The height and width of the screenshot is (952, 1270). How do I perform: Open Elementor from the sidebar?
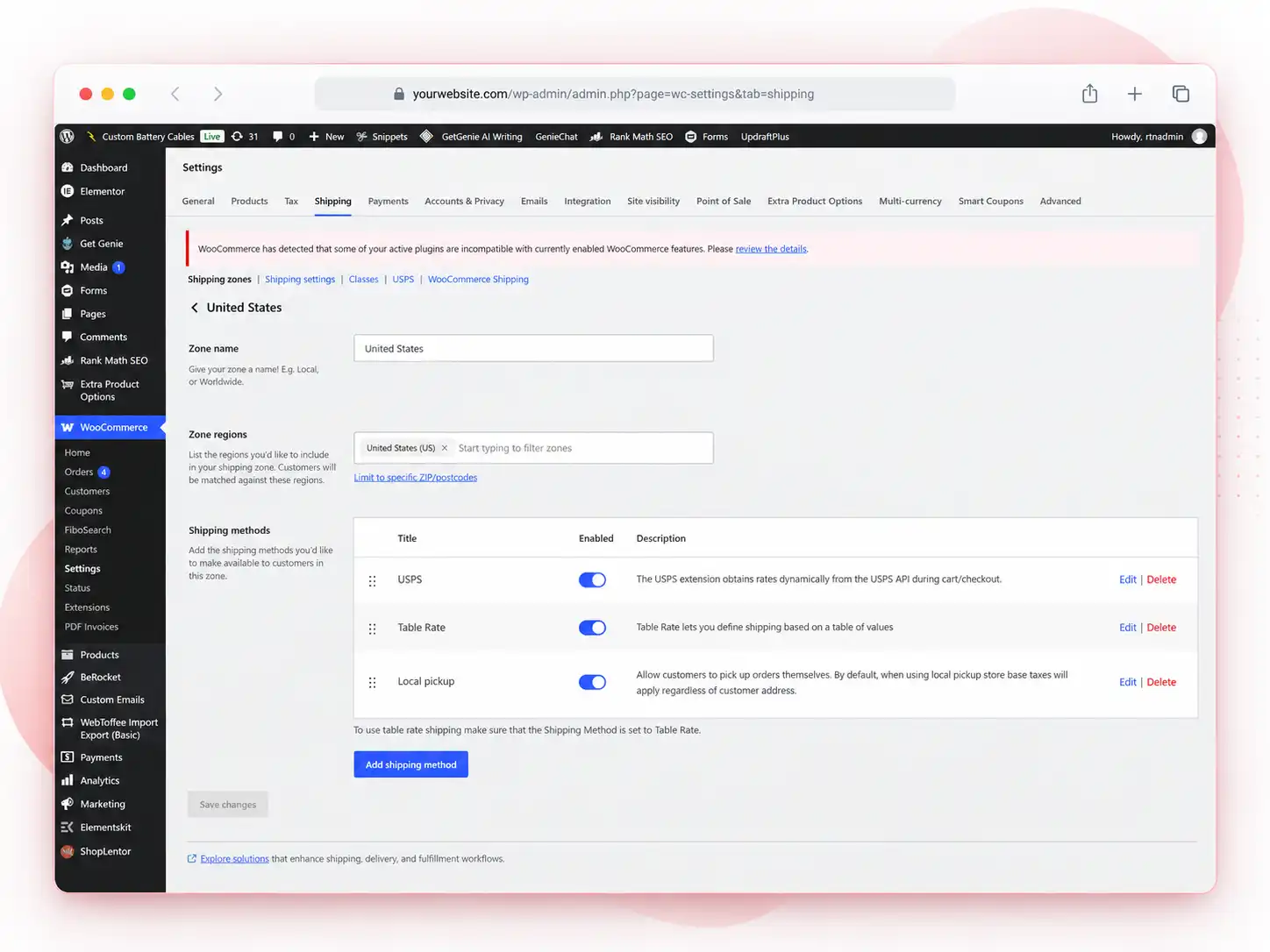(x=103, y=191)
